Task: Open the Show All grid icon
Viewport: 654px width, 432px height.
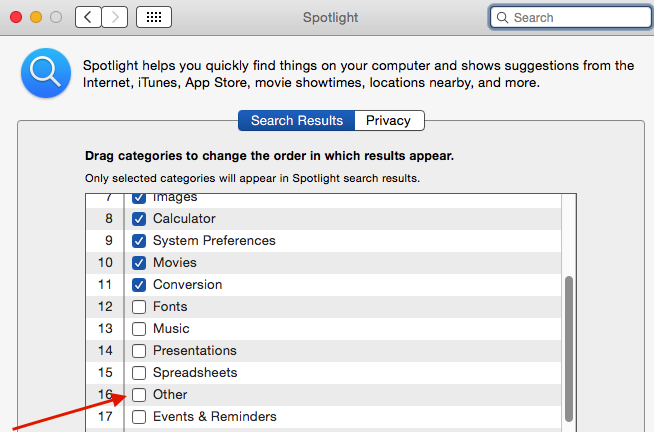Action: (154, 17)
